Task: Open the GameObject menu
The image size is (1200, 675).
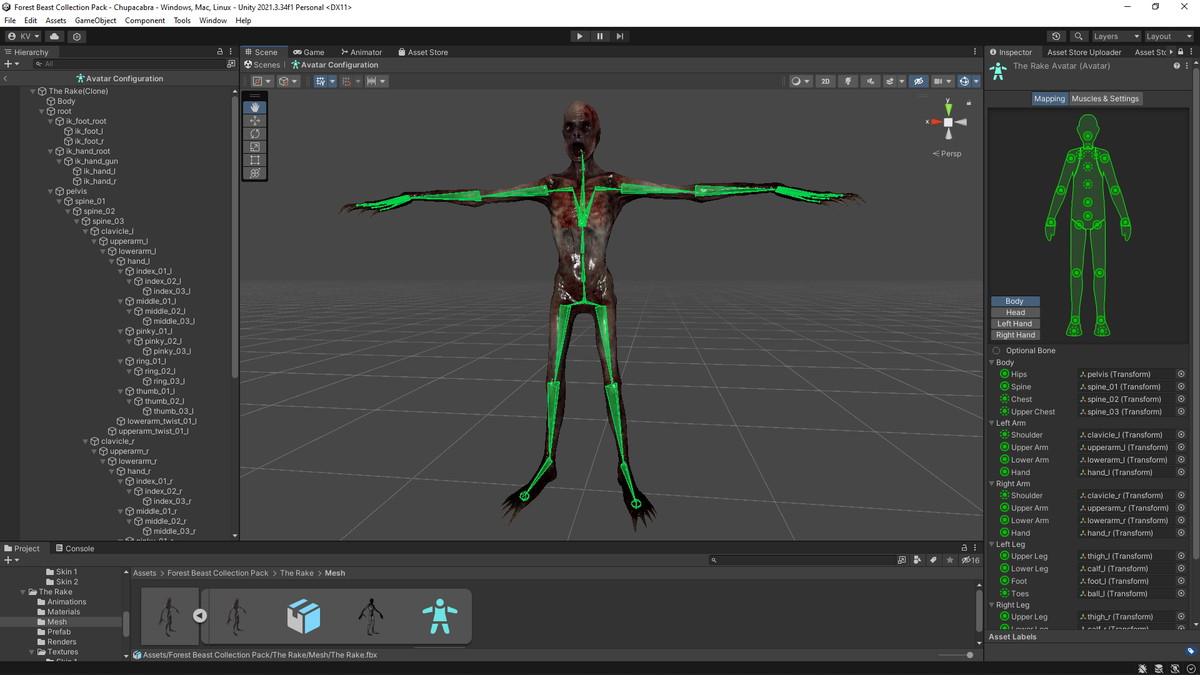Action: (95, 20)
